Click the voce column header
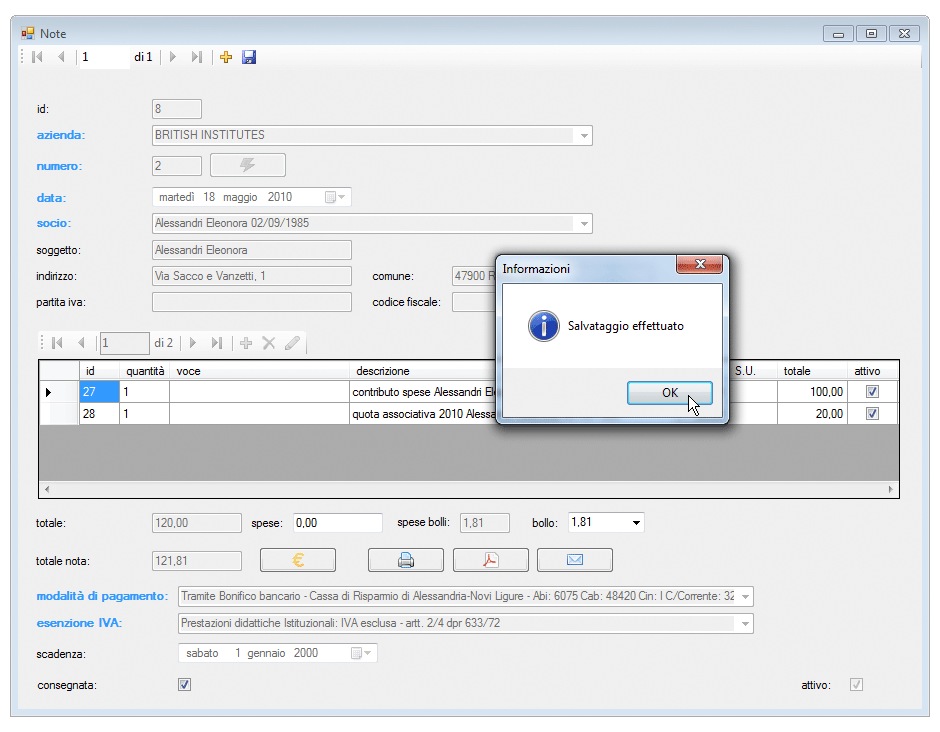940x732 pixels. pyautogui.click(x=260, y=371)
